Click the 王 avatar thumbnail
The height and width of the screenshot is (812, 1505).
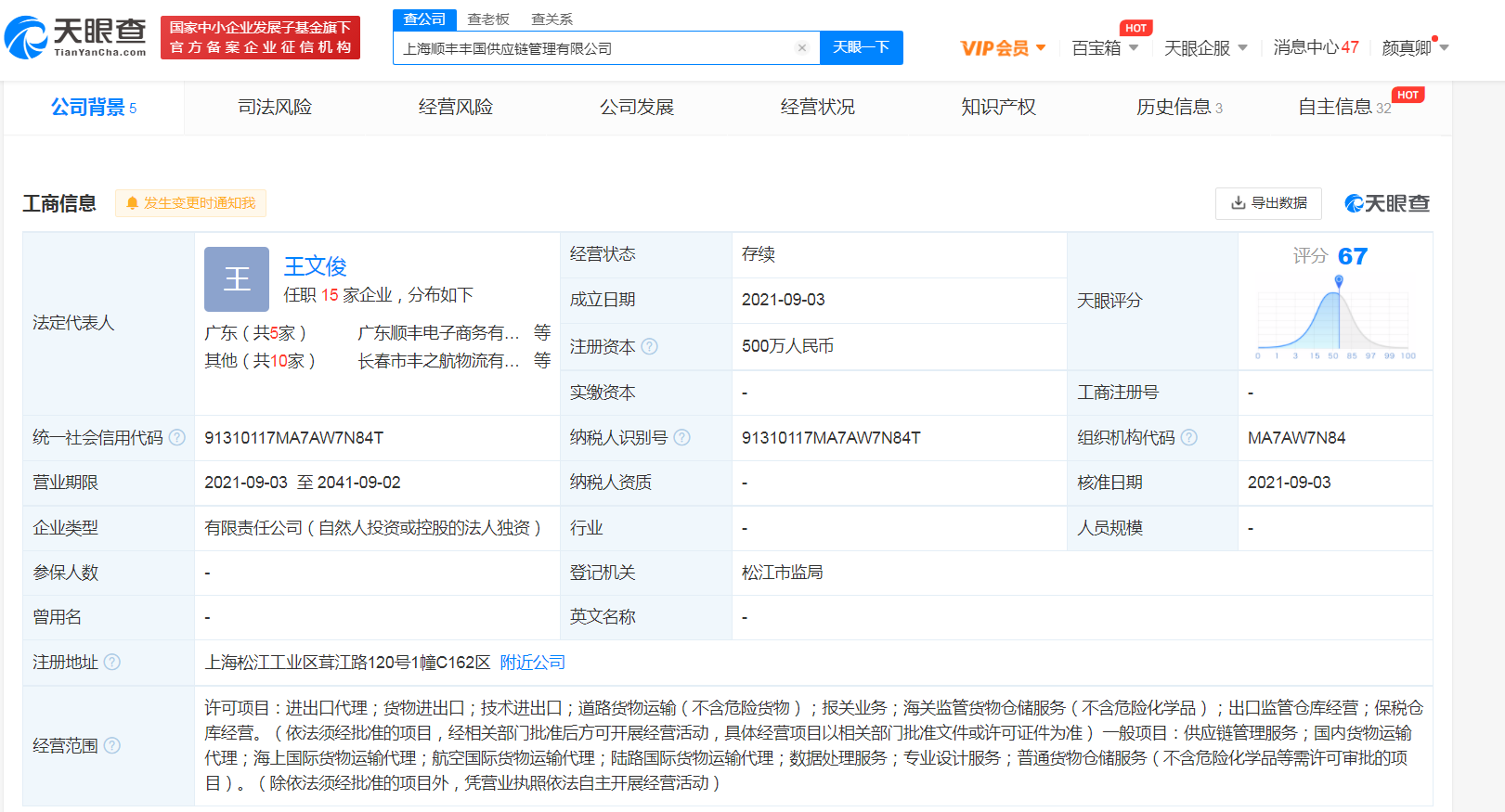pyautogui.click(x=237, y=279)
